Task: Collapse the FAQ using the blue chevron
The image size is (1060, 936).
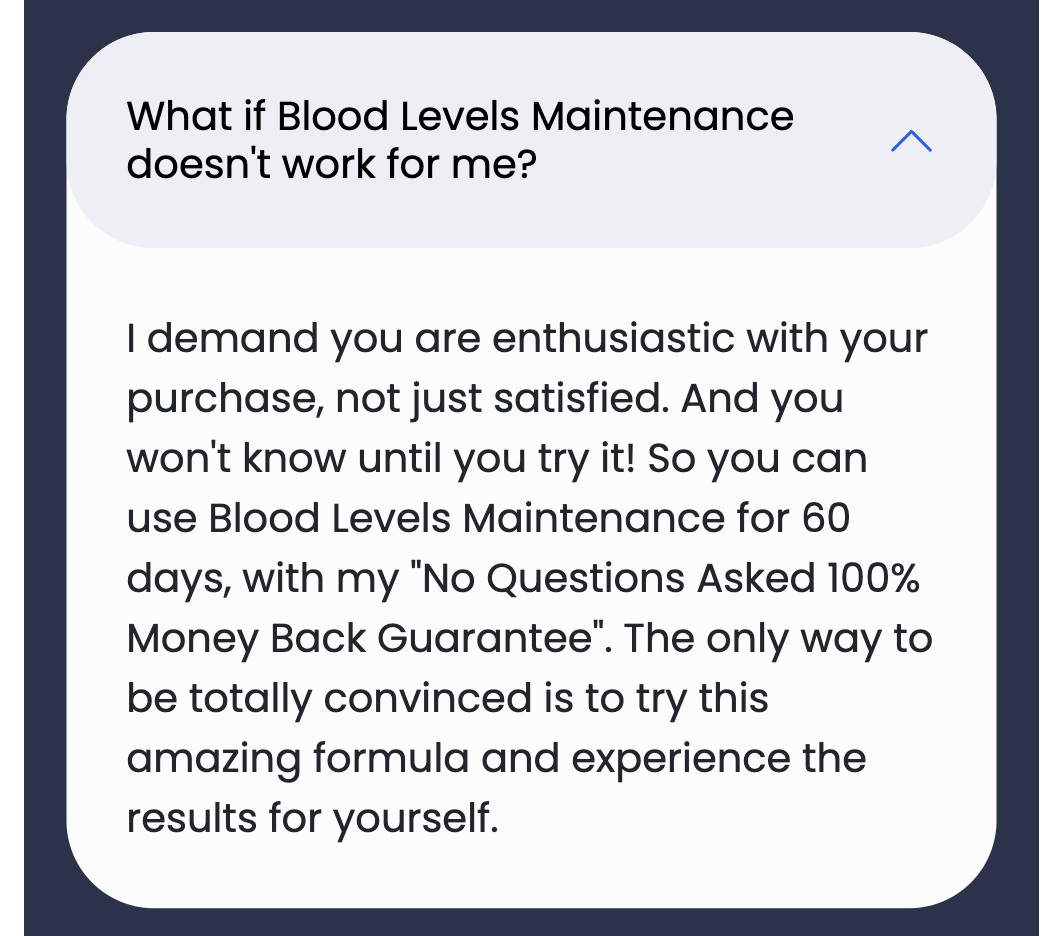Action: (910, 142)
